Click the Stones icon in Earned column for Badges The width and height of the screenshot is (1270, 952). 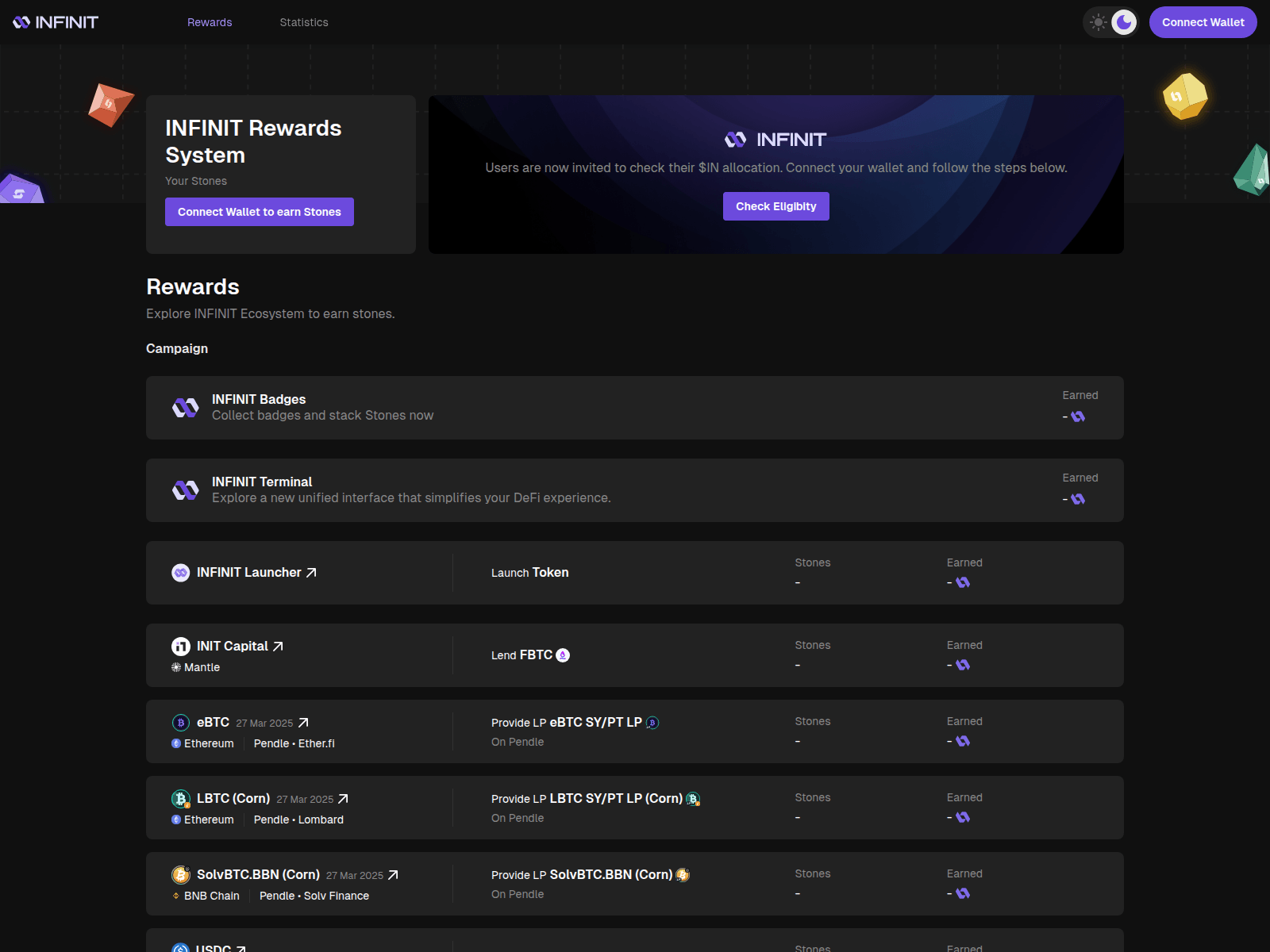pyautogui.click(x=1076, y=416)
